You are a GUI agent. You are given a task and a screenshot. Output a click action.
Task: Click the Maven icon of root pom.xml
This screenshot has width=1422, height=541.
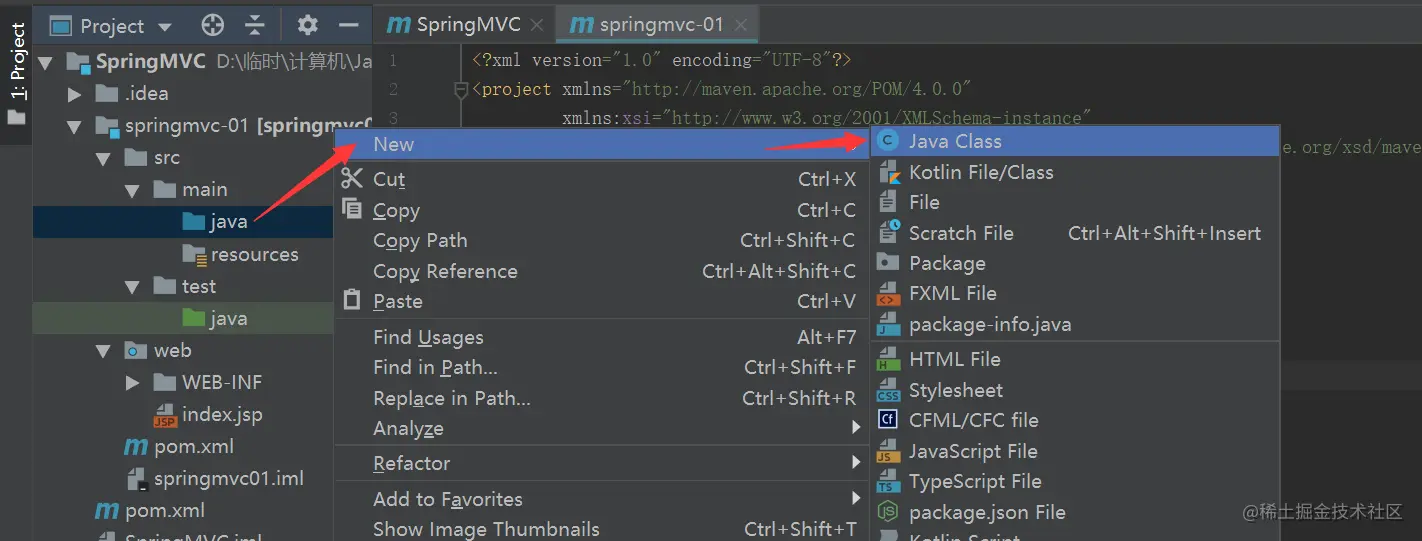point(107,511)
